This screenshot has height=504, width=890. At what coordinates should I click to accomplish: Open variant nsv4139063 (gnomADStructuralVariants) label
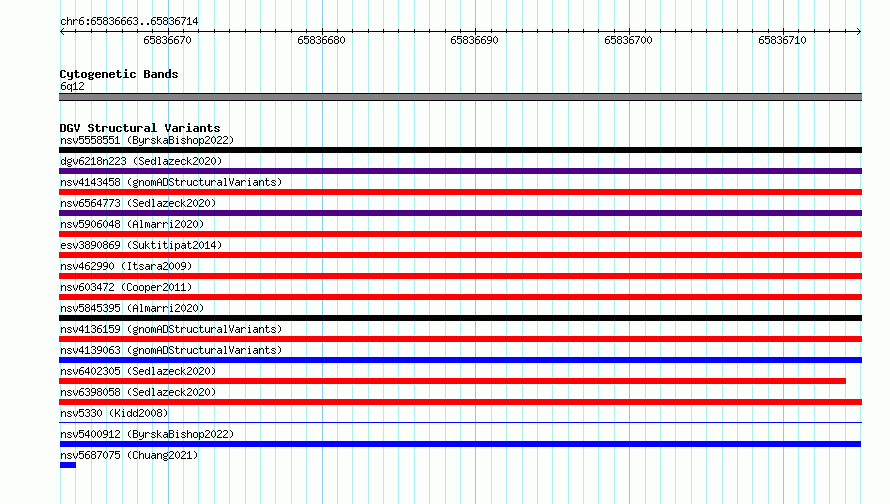pyautogui.click(x=171, y=350)
